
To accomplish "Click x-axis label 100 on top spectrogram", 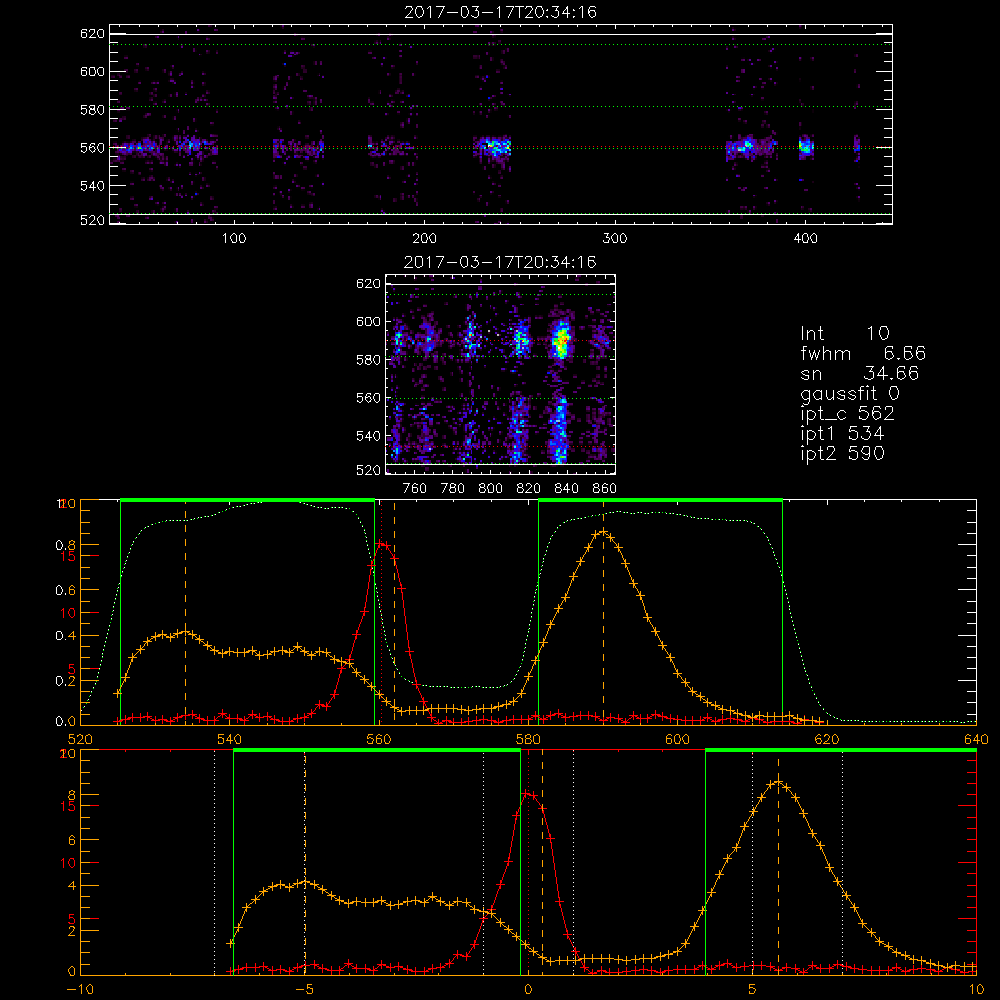I will pyautogui.click(x=234, y=239).
